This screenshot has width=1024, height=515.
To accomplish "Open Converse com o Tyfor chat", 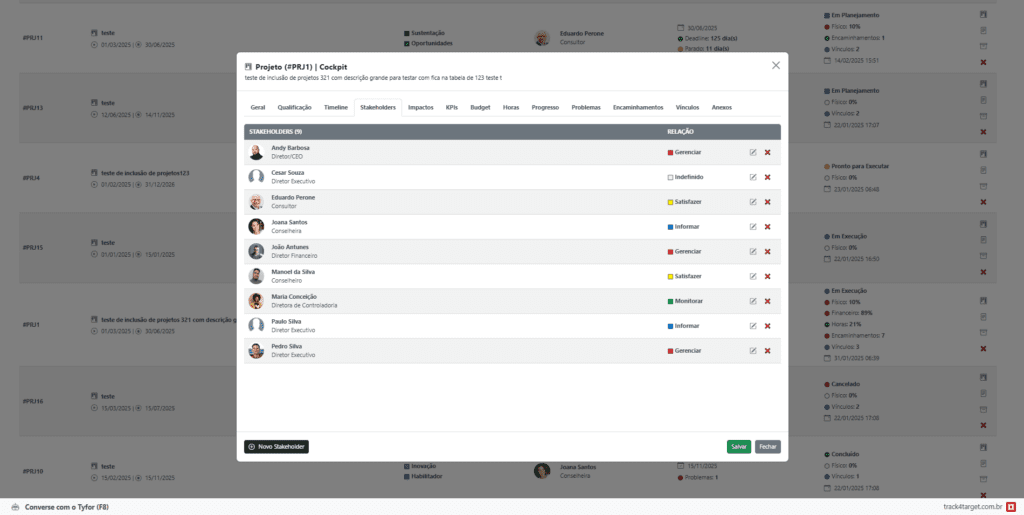I will [x=60, y=507].
